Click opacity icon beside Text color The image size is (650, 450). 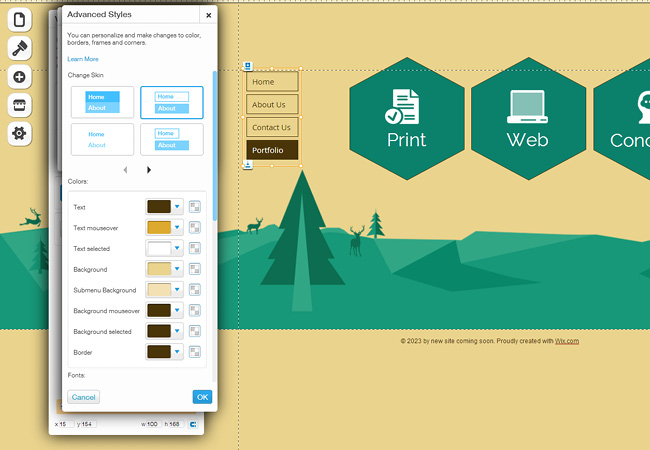coord(195,207)
